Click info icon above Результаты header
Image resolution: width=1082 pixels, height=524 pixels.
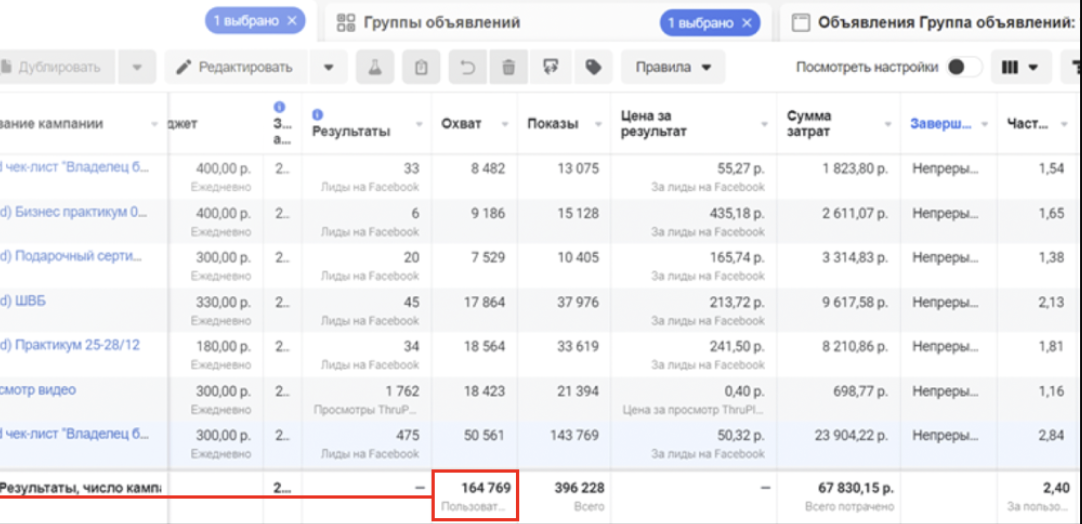click(317, 114)
